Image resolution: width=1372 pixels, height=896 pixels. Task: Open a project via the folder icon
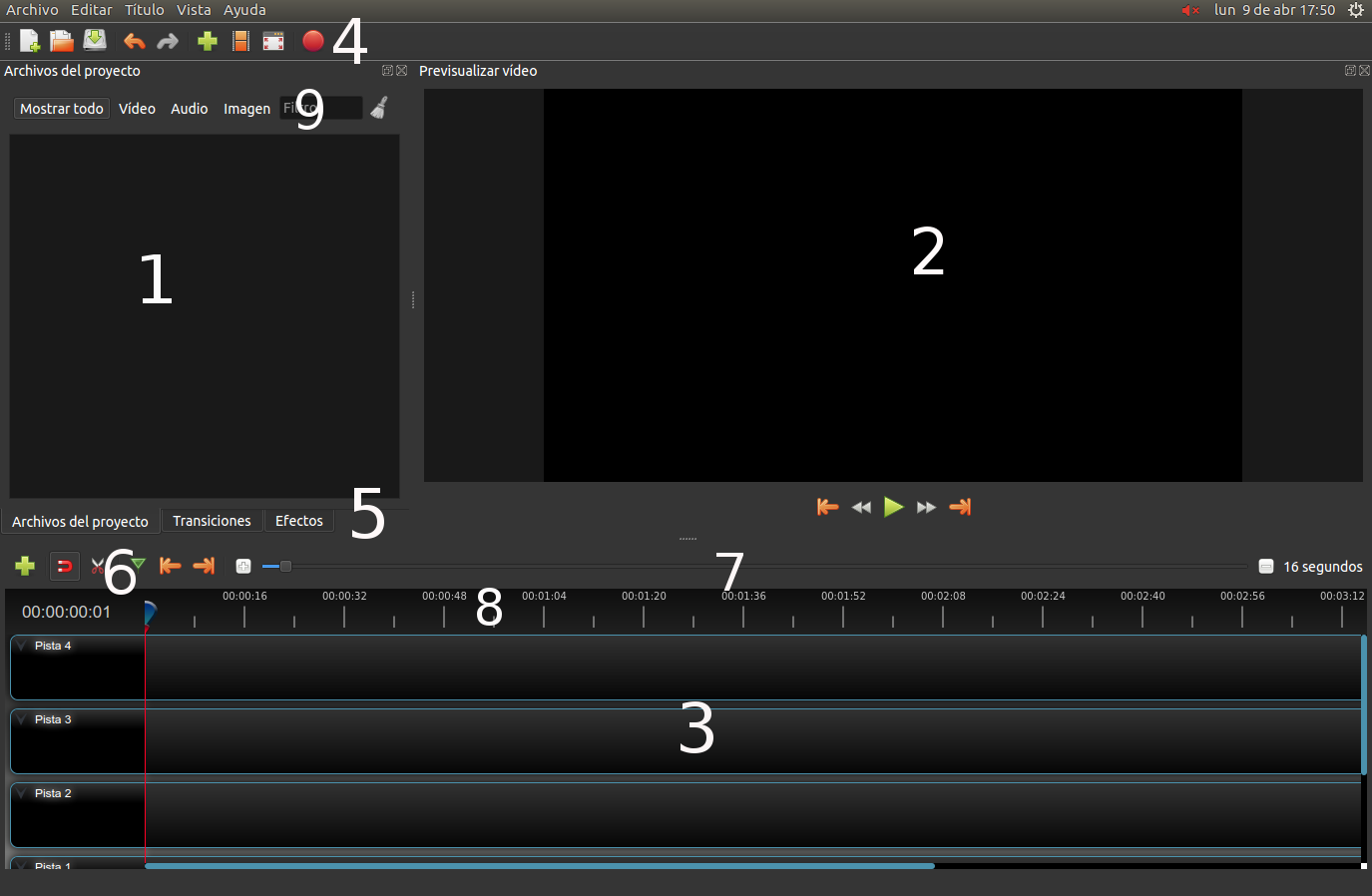(x=62, y=41)
